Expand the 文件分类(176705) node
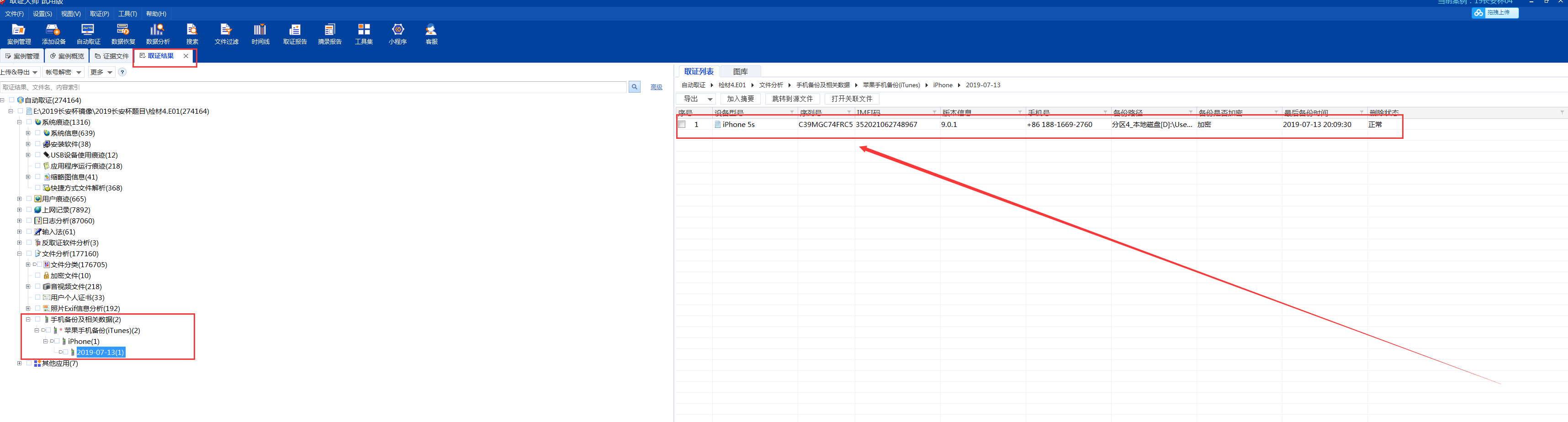The width and height of the screenshot is (1568, 422). 28,264
